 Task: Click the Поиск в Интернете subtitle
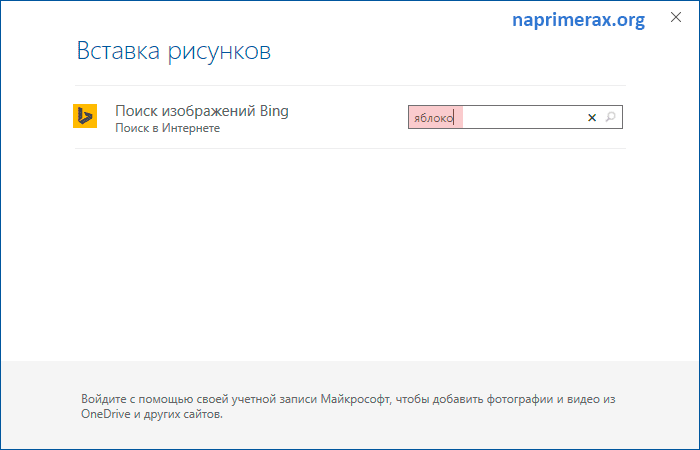pos(167,128)
